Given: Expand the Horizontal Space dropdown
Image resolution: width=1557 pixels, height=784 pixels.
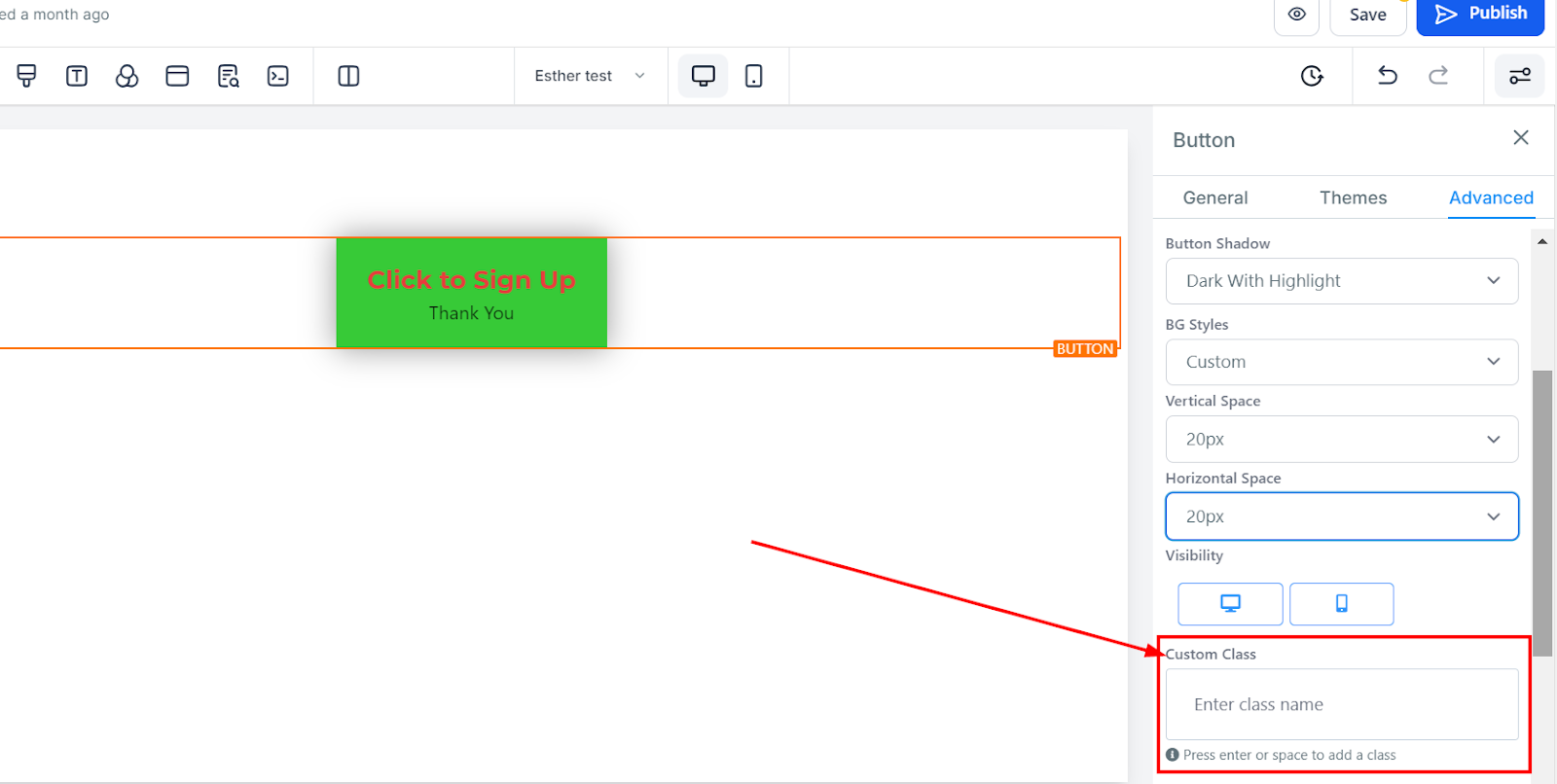Looking at the screenshot, I should pos(1342,517).
